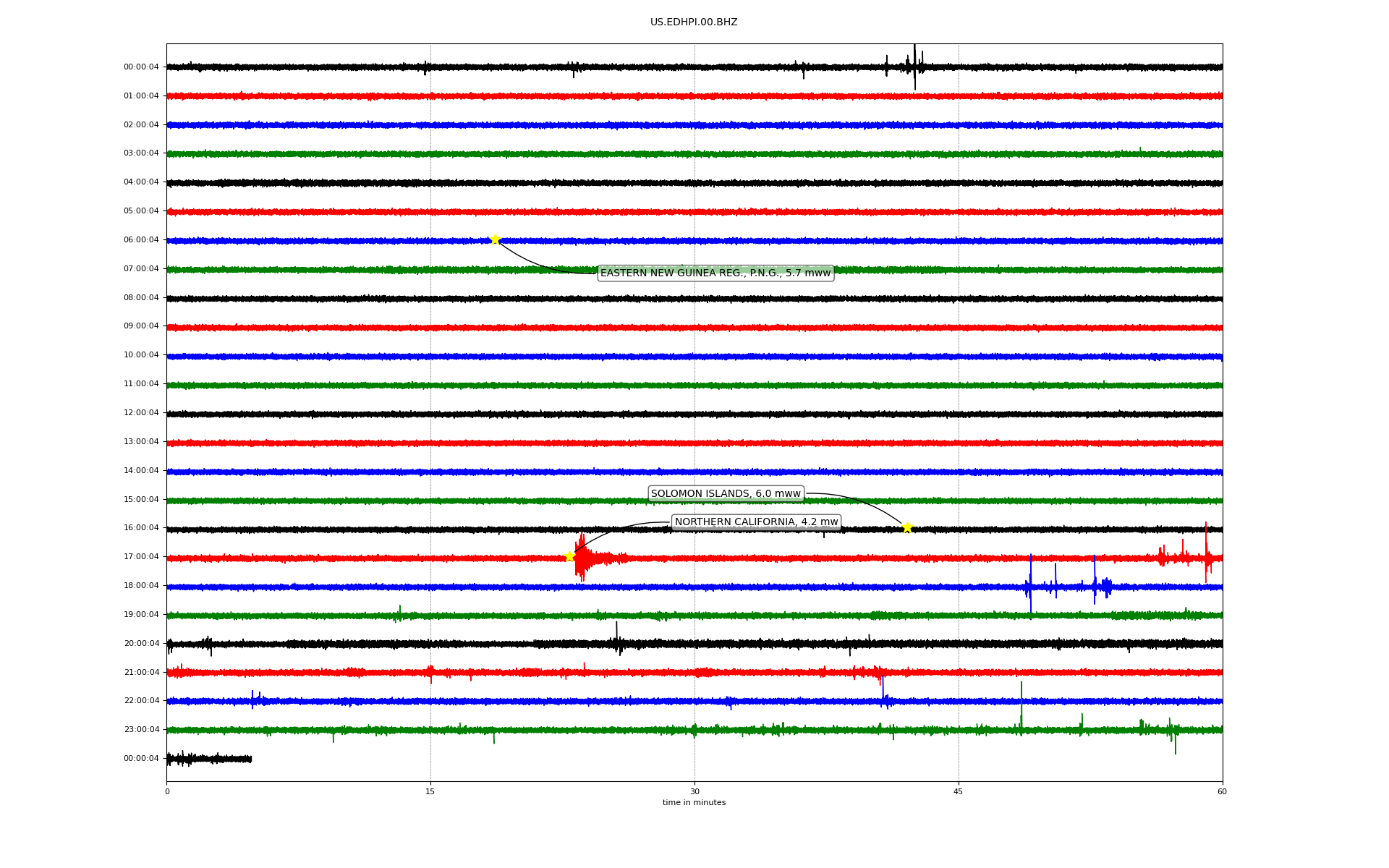Click the 30 minute x-axis tick label
Screen dimensions: 1389x868
(694, 791)
